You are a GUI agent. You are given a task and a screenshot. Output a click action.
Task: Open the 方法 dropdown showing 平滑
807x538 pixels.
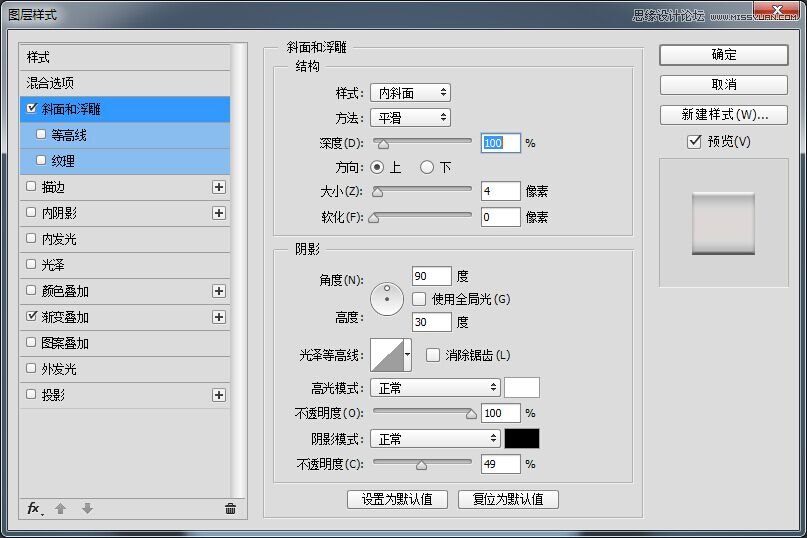click(x=410, y=118)
